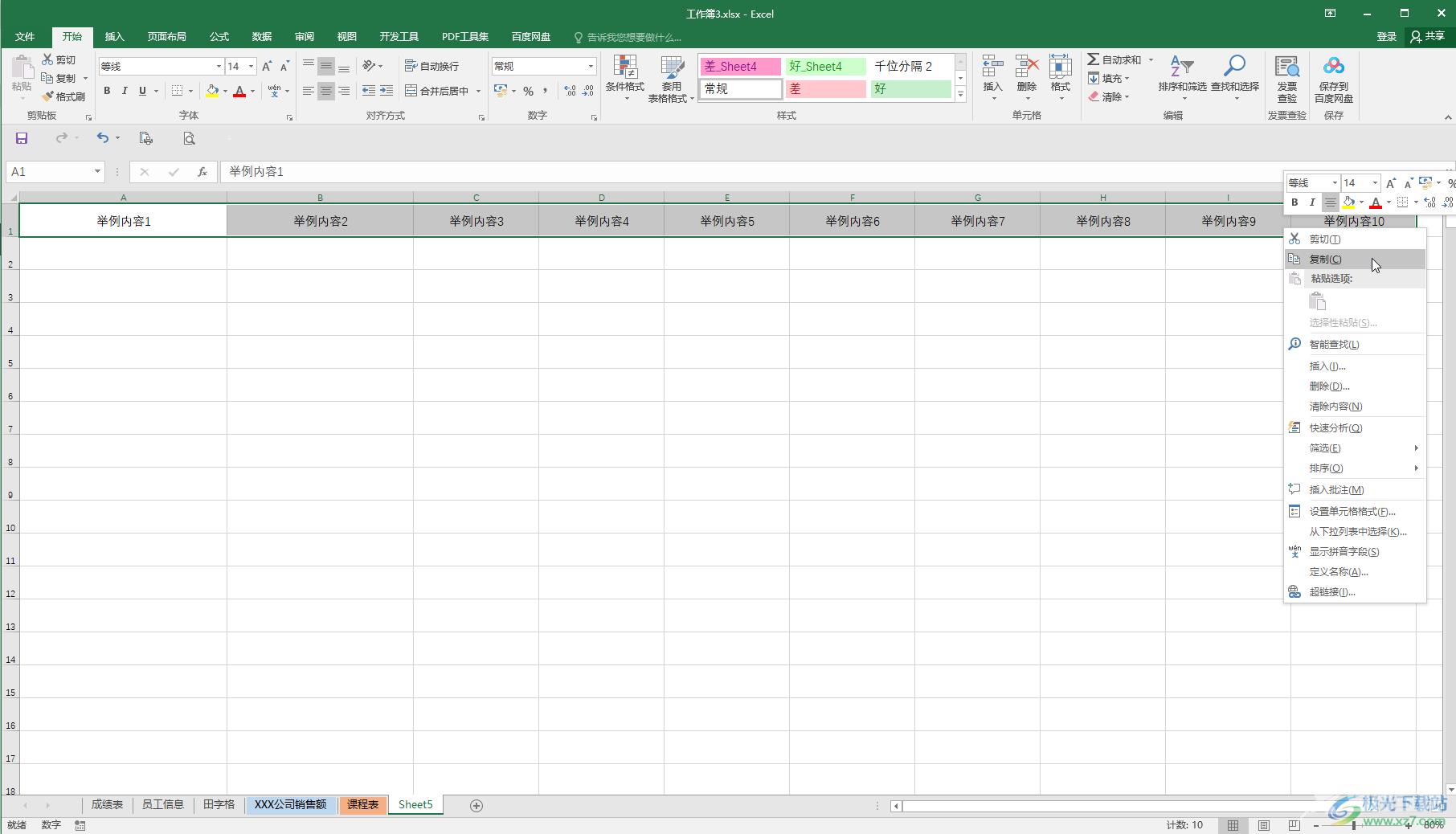The width and height of the screenshot is (1456, 834).
Task: Apply the 差_Sheet4 cell style
Action: 740,67
